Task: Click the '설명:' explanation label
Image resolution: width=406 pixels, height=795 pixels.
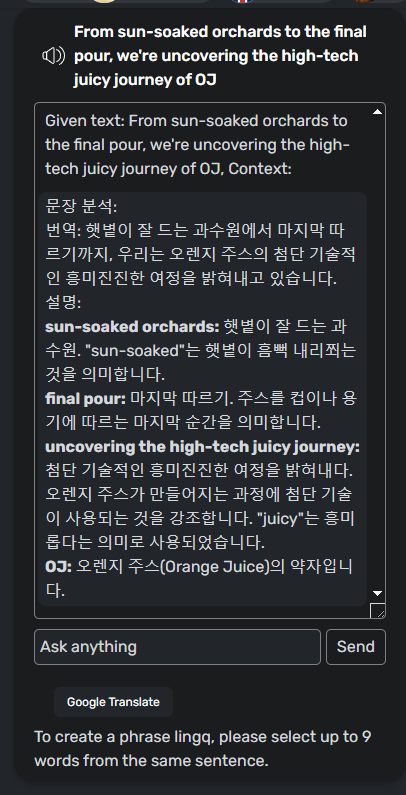Action: pyautogui.click(x=63, y=303)
